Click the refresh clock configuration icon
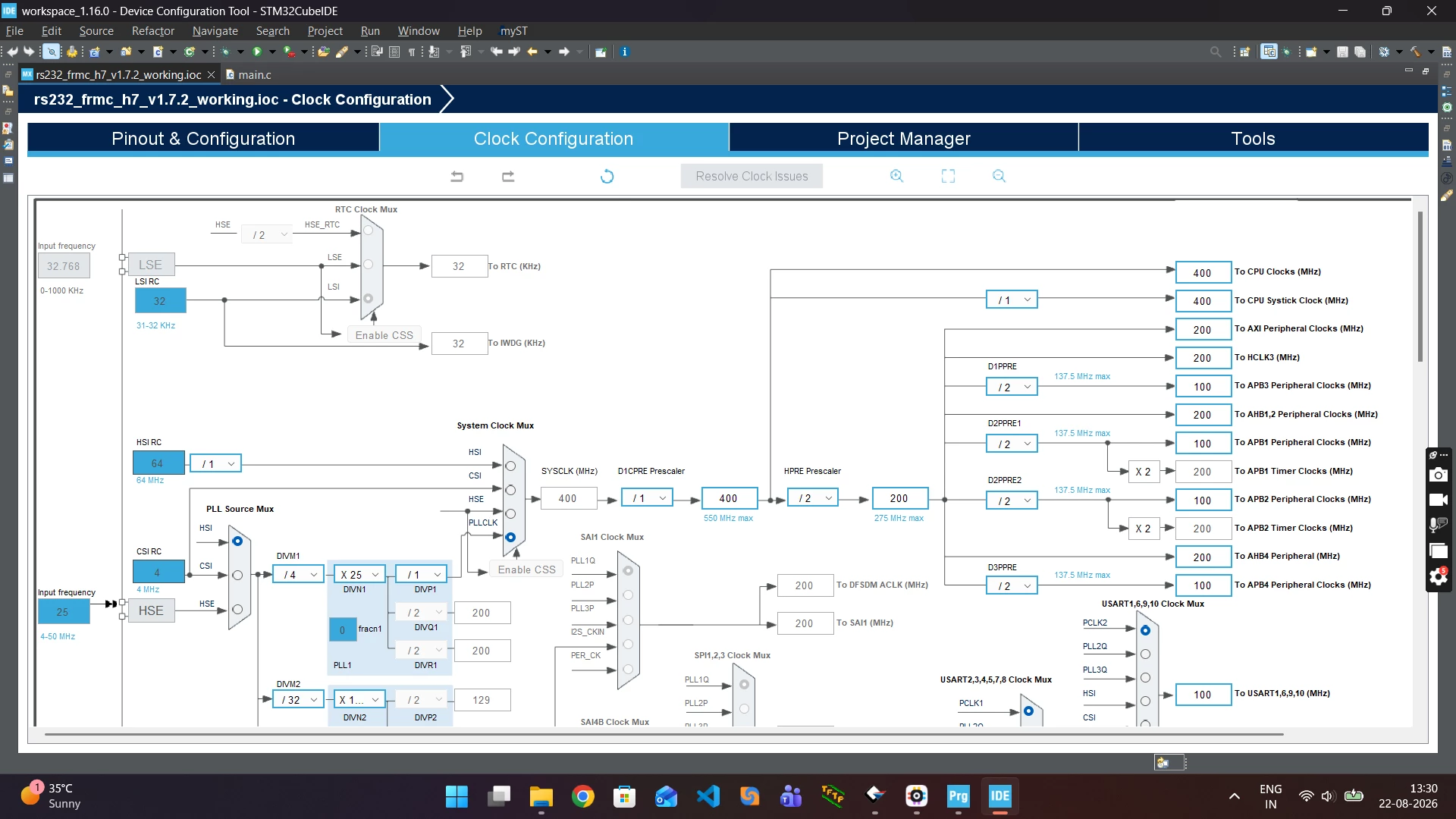This screenshot has width=1456, height=819. [607, 177]
